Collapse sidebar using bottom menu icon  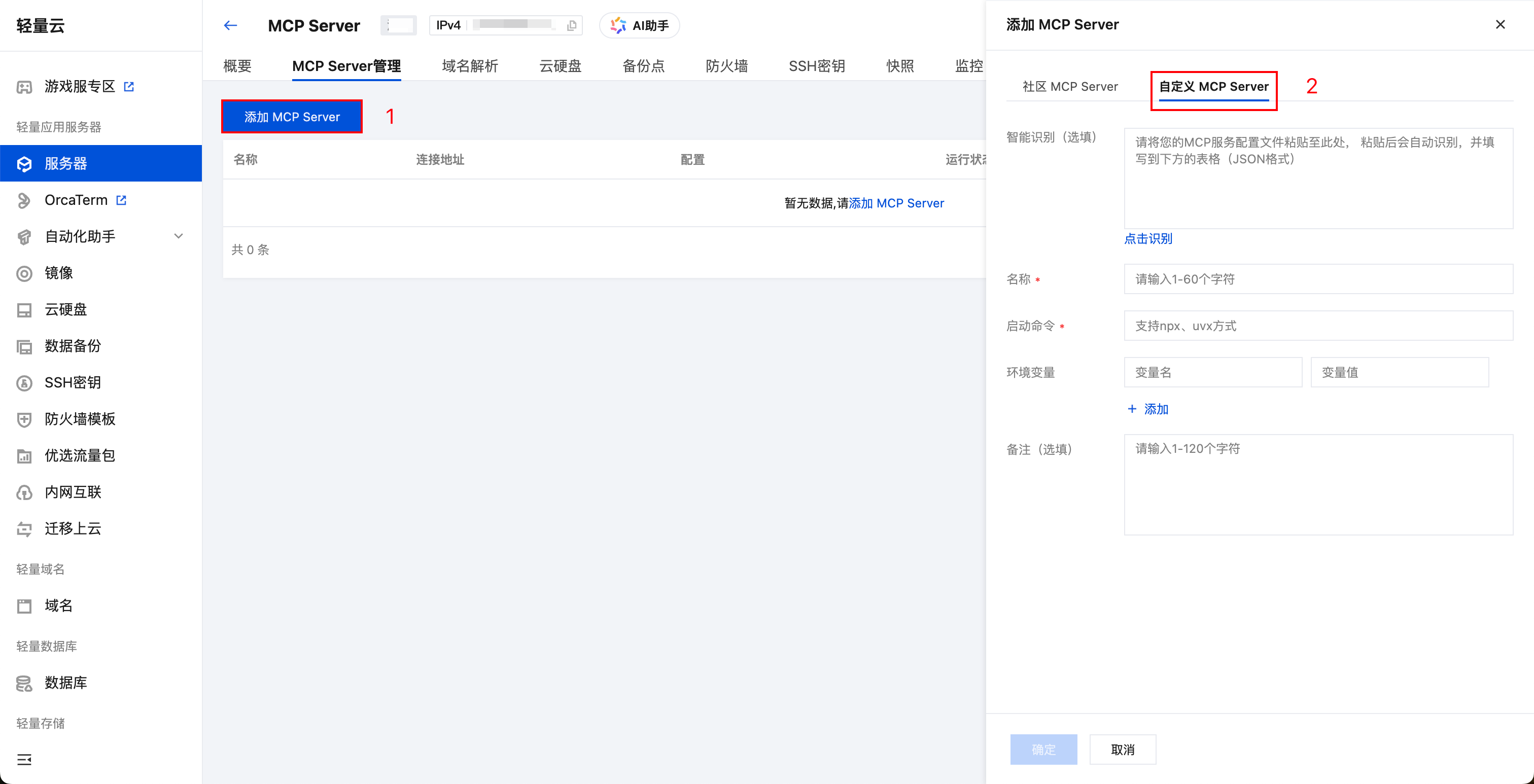pyautogui.click(x=24, y=760)
